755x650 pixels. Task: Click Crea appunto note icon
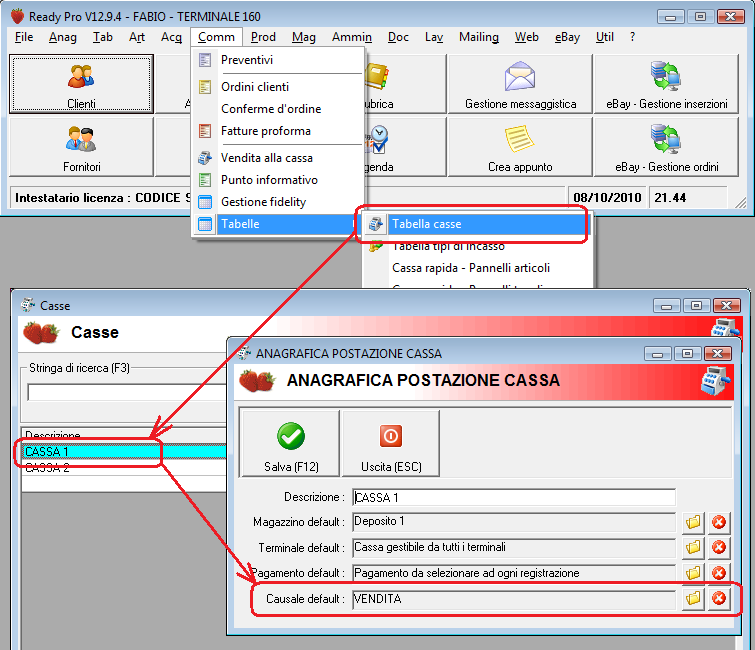[520, 139]
